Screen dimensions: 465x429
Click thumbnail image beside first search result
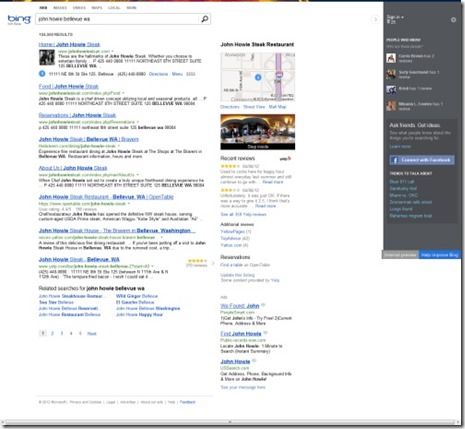[47, 57]
